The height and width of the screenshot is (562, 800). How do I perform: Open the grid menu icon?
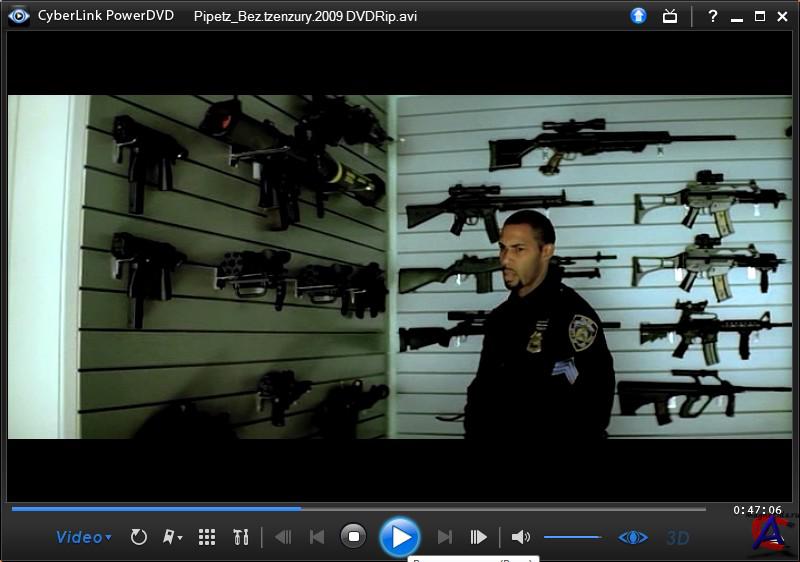[x=207, y=538]
